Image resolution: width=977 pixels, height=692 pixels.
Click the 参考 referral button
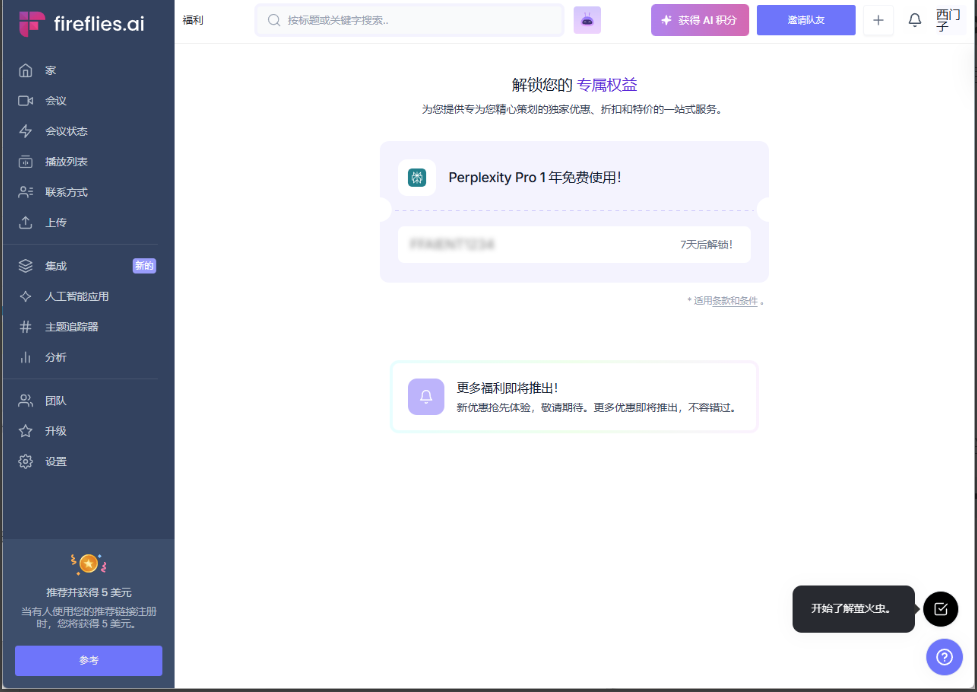click(x=88, y=661)
